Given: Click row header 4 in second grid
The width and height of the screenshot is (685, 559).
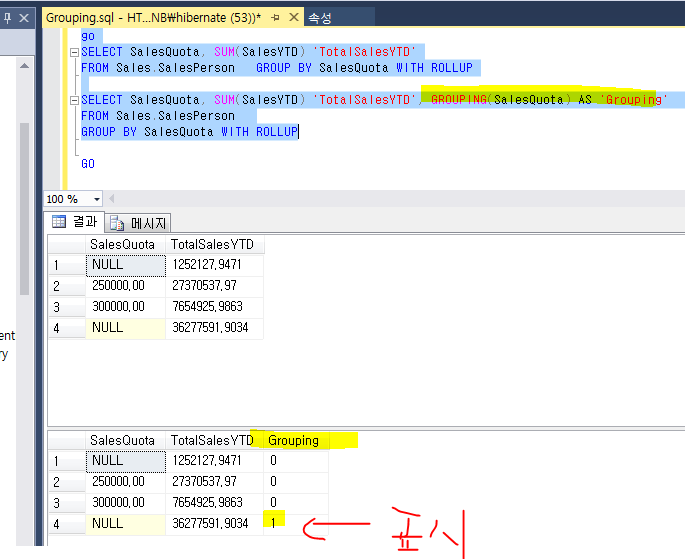Looking at the screenshot, I should point(67,524).
